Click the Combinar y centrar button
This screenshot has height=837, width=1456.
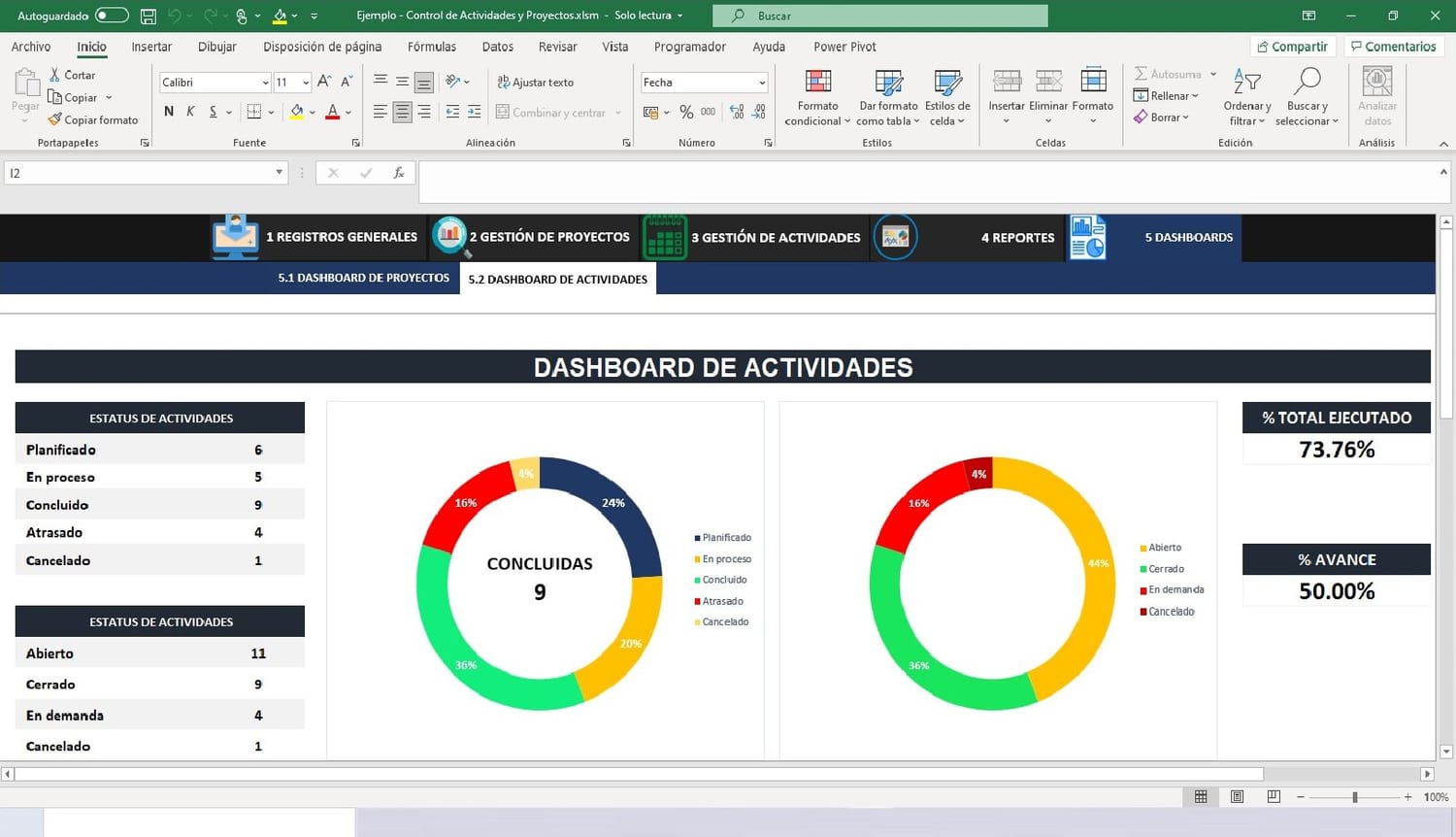(x=551, y=112)
